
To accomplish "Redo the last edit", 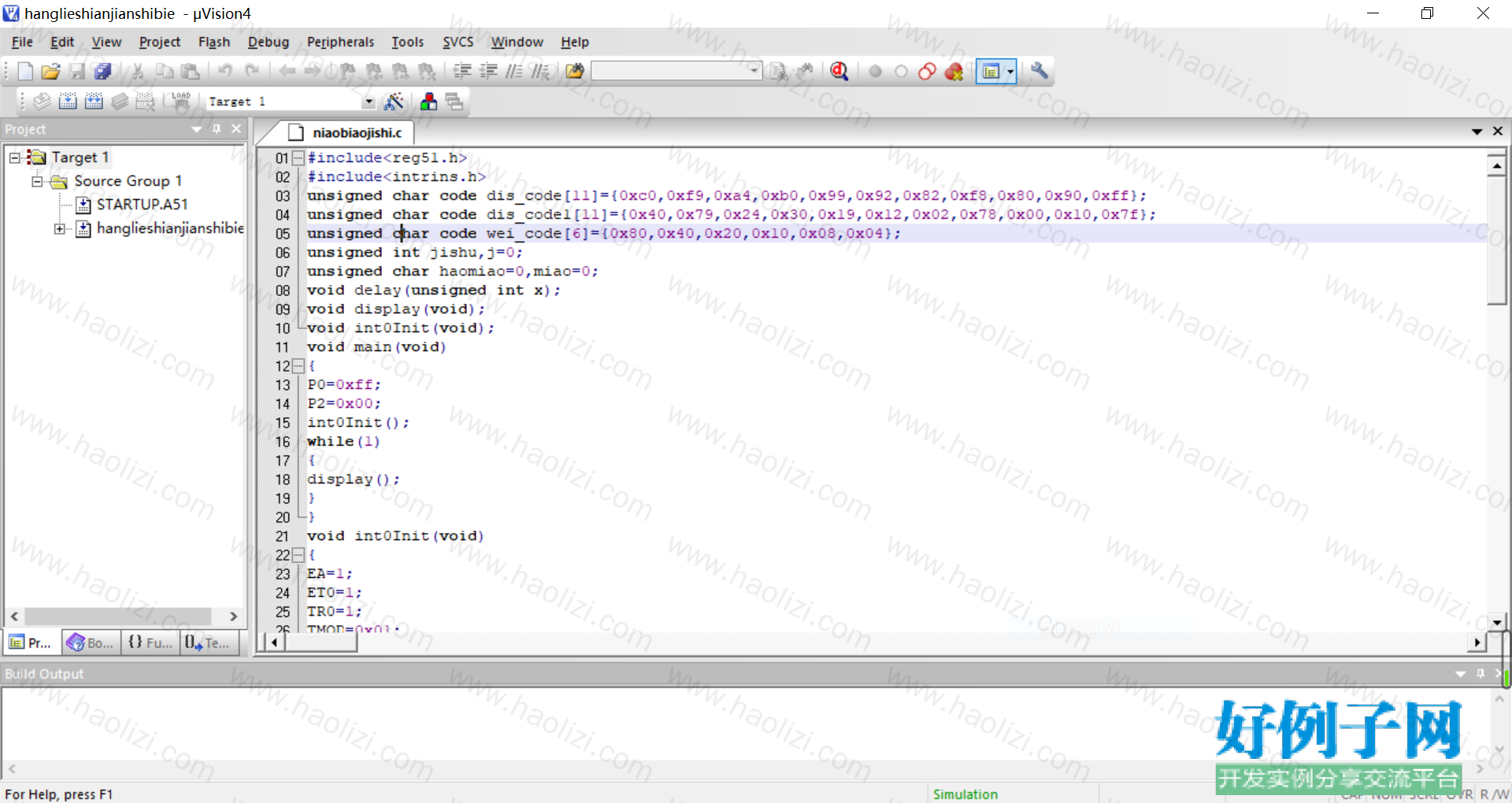I will tap(251, 72).
